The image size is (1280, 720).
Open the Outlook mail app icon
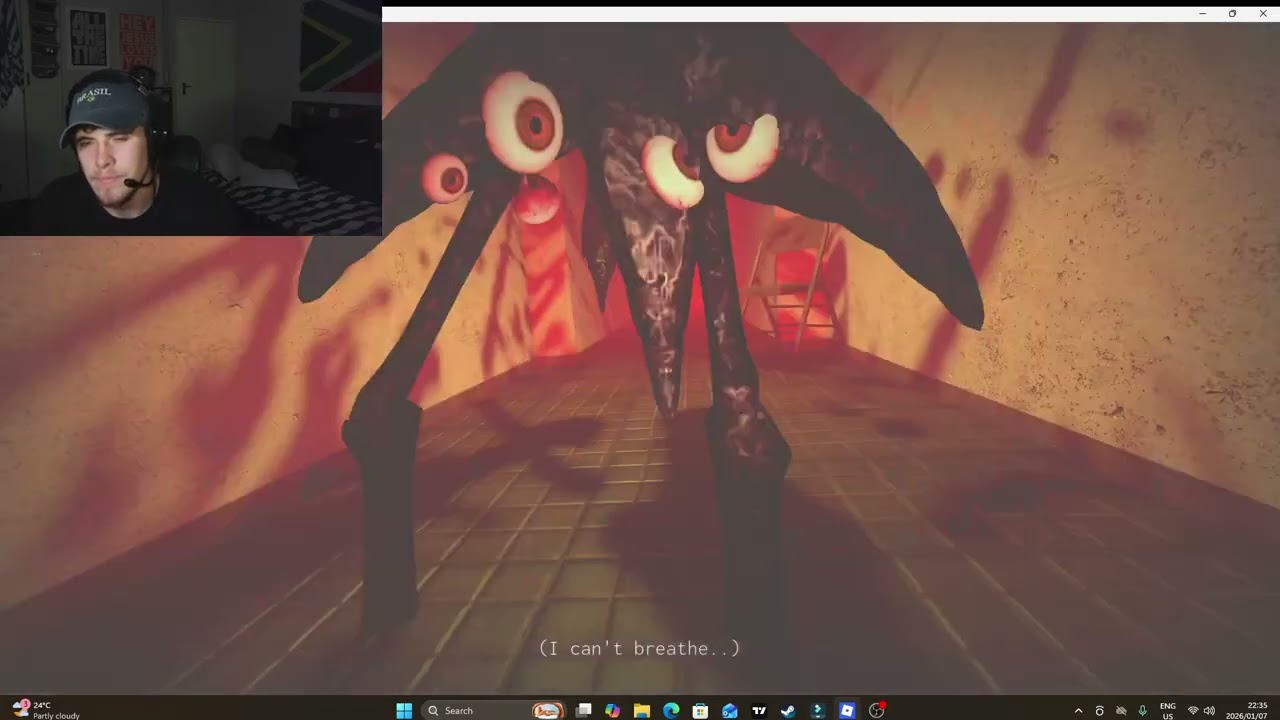coord(729,710)
